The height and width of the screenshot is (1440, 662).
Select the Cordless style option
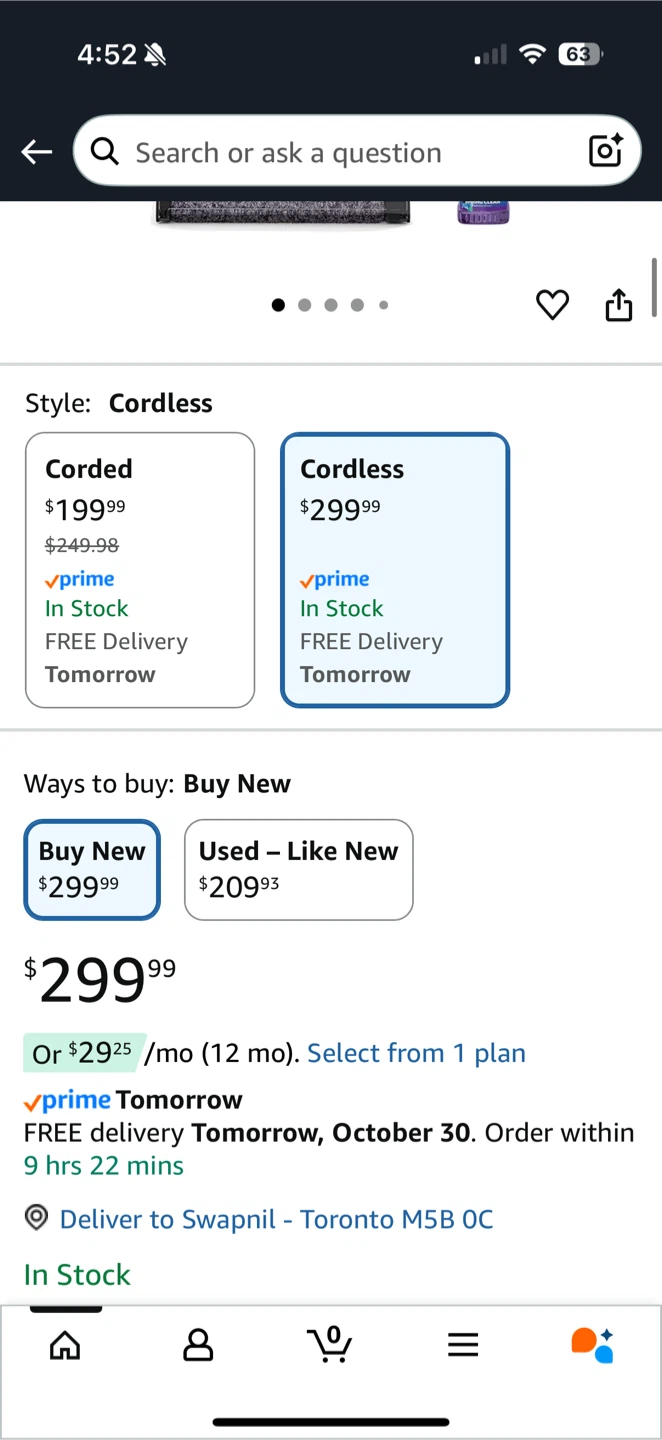point(395,570)
